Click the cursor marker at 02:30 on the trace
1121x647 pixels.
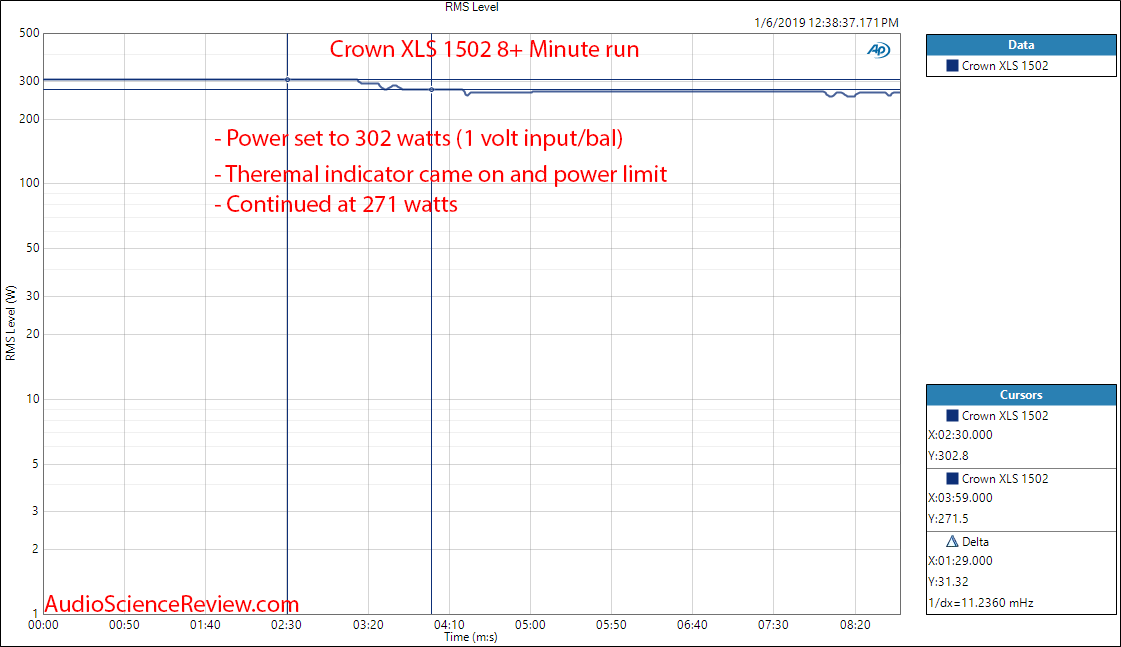tap(287, 79)
